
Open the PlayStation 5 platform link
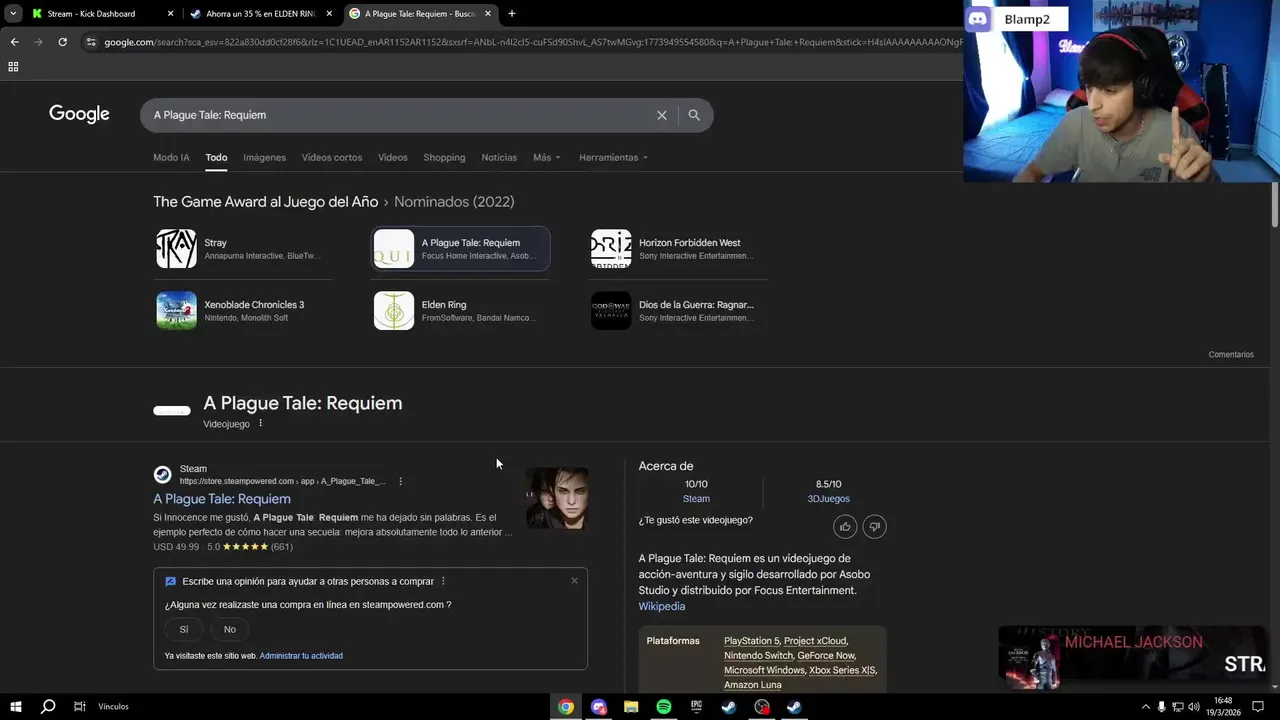tap(751, 641)
